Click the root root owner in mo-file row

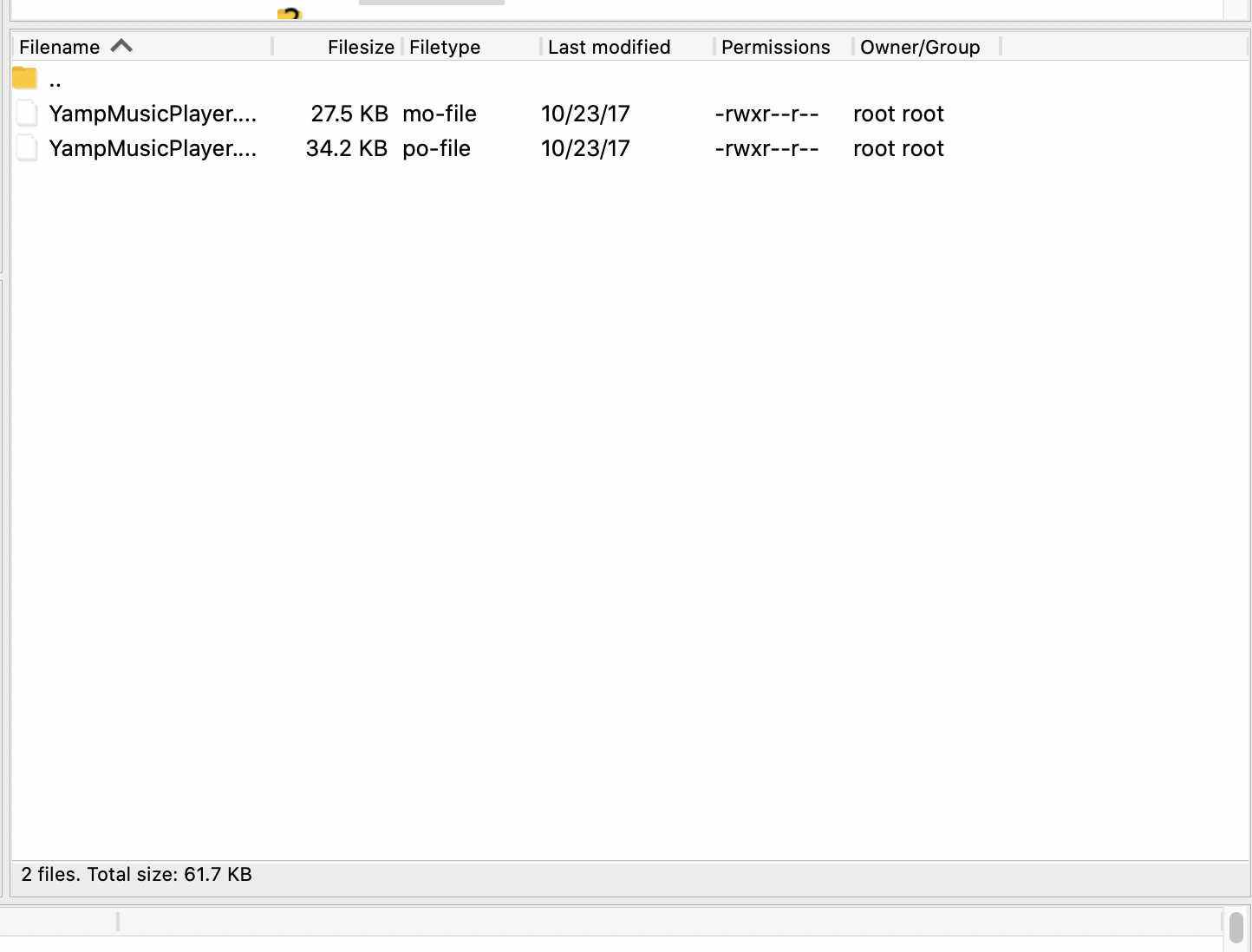click(898, 114)
